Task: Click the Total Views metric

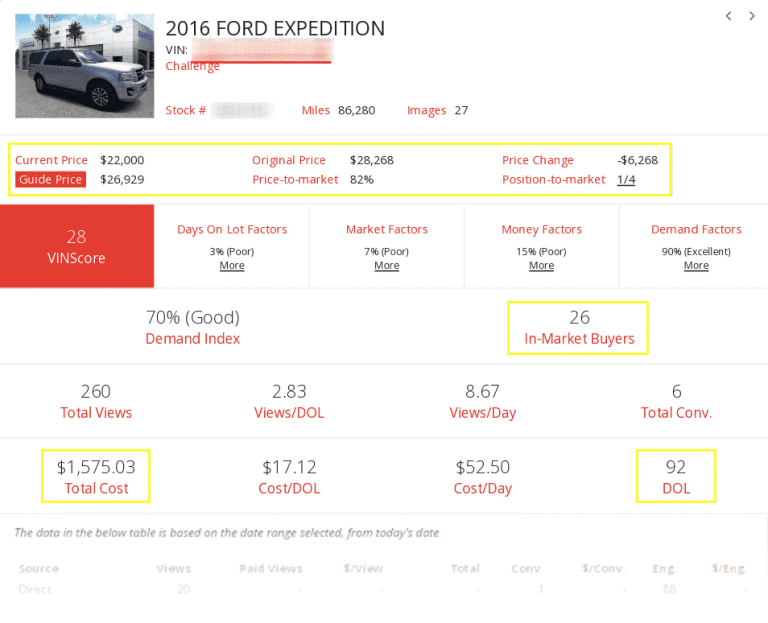Action: click(x=96, y=401)
